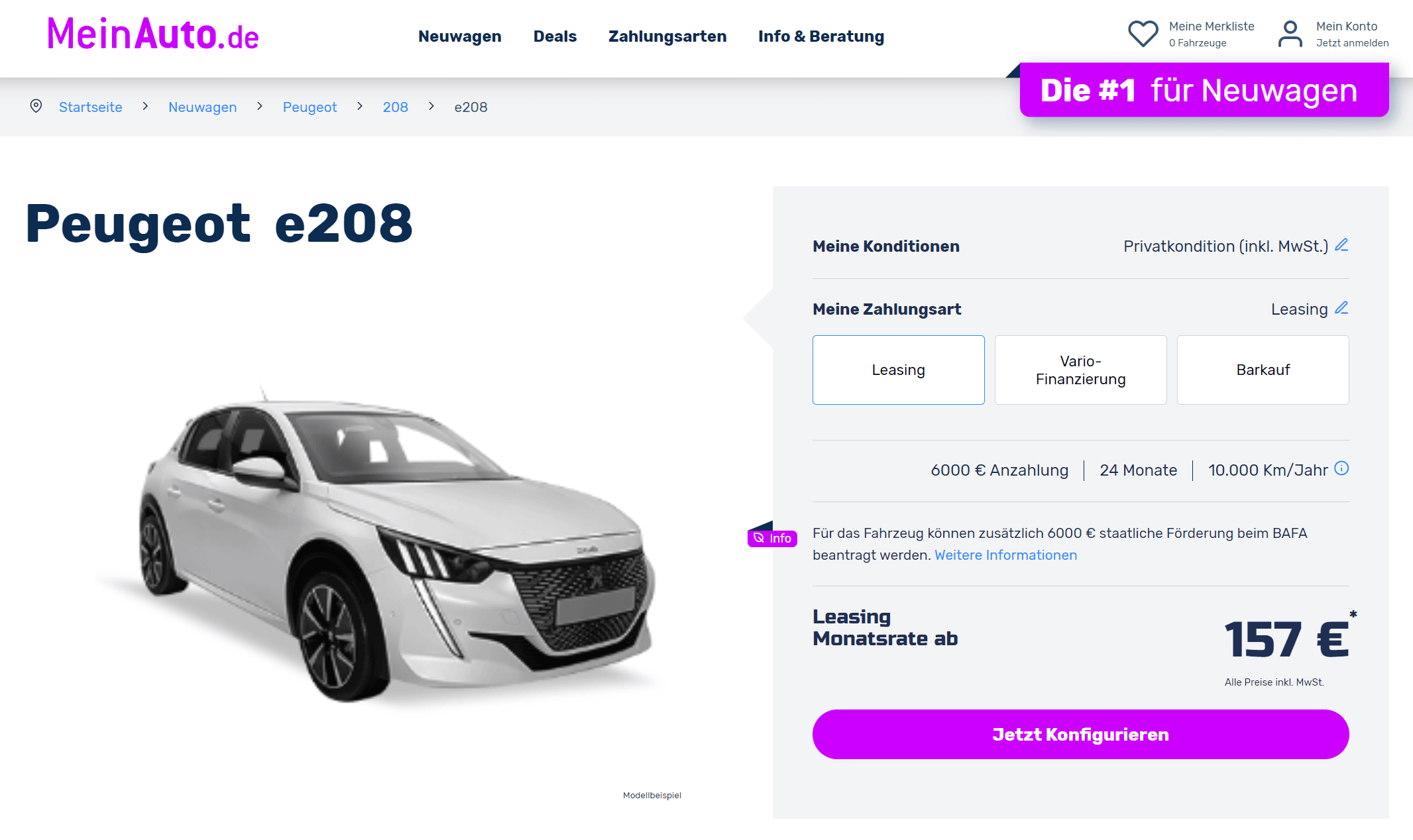Click the magenta Info tag badge
The image size is (1413, 840).
pyautogui.click(x=772, y=538)
